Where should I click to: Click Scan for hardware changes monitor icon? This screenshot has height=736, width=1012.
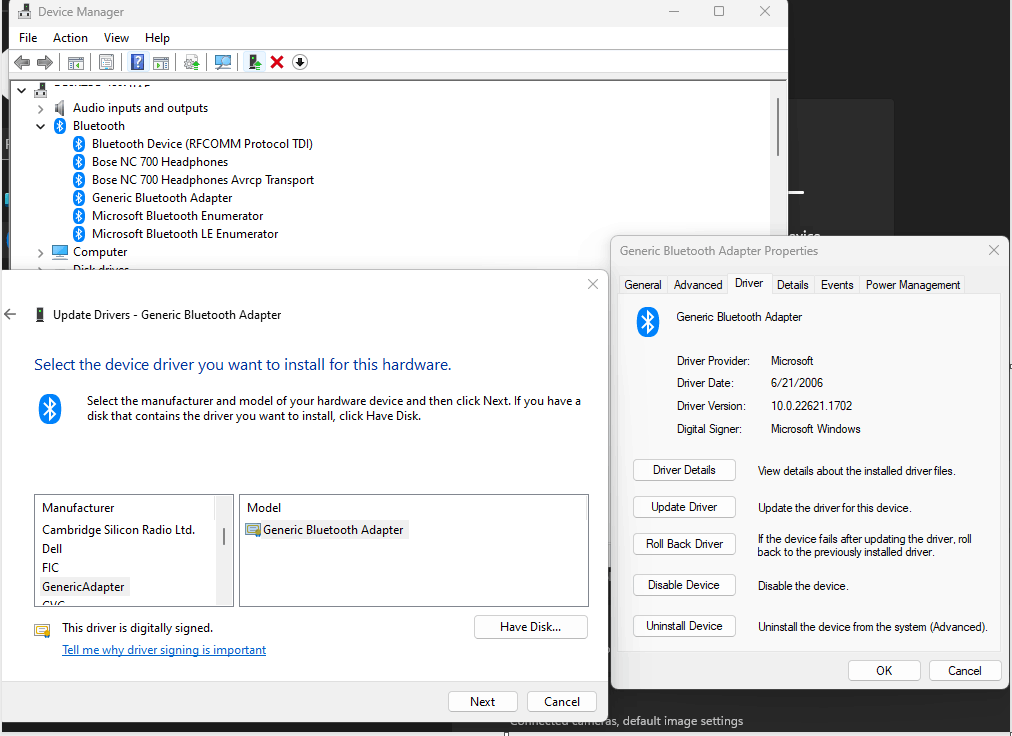pyautogui.click(x=223, y=62)
